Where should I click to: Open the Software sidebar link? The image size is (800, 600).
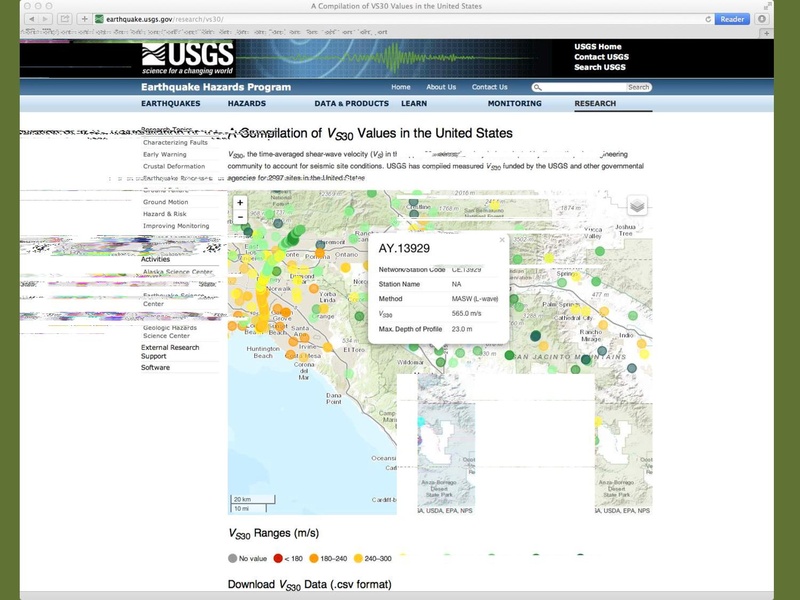tap(155, 367)
